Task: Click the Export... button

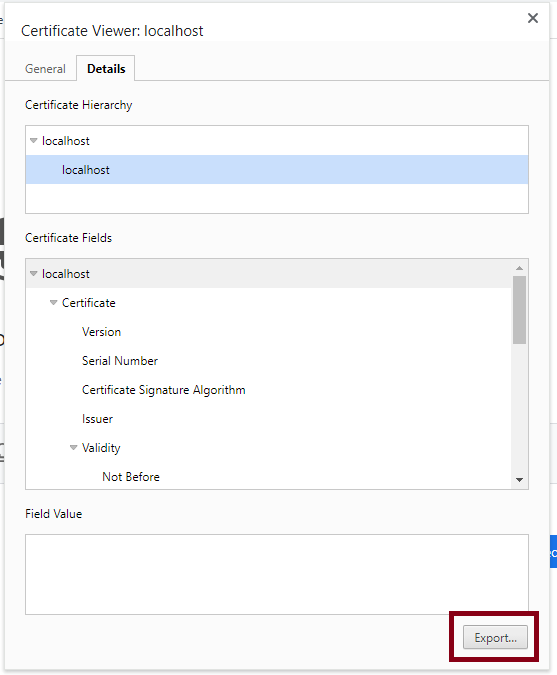Action: tap(495, 638)
